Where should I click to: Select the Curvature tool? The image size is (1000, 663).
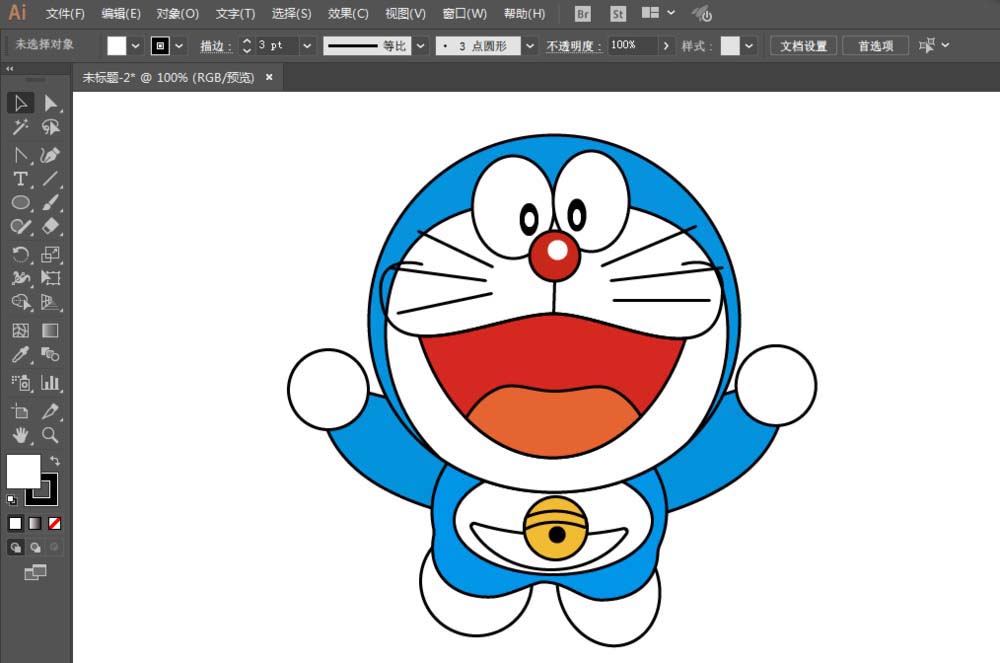tap(50, 155)
